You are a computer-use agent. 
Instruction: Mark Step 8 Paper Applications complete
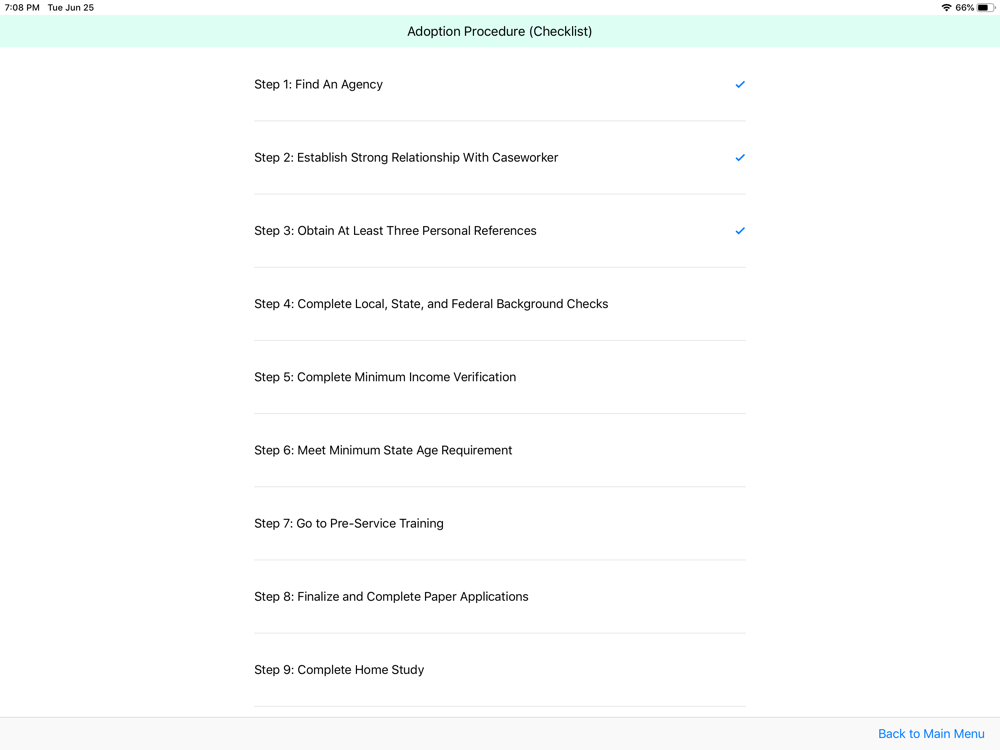[391, 596]
